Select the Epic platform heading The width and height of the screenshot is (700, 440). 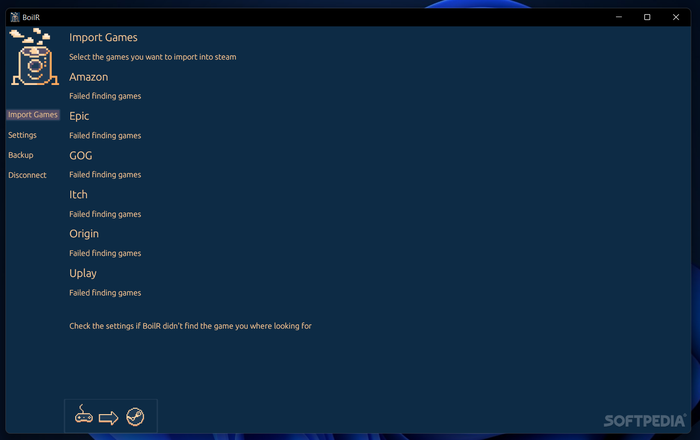pos(79,116)
